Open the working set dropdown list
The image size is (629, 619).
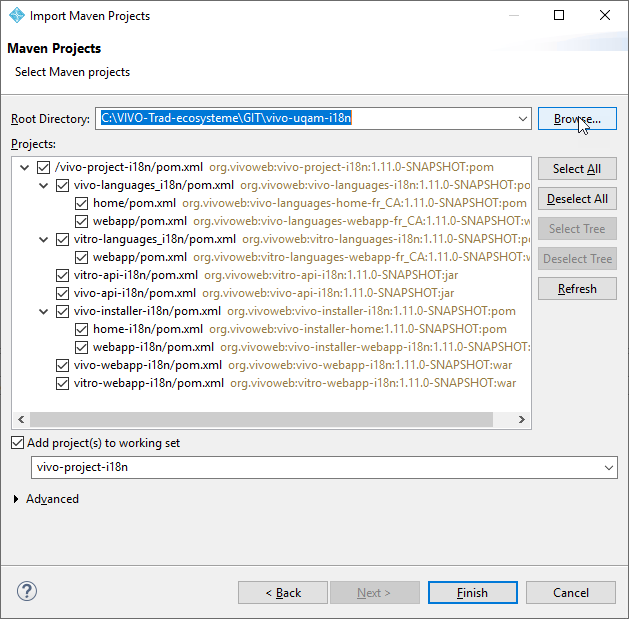pos(609,467)
